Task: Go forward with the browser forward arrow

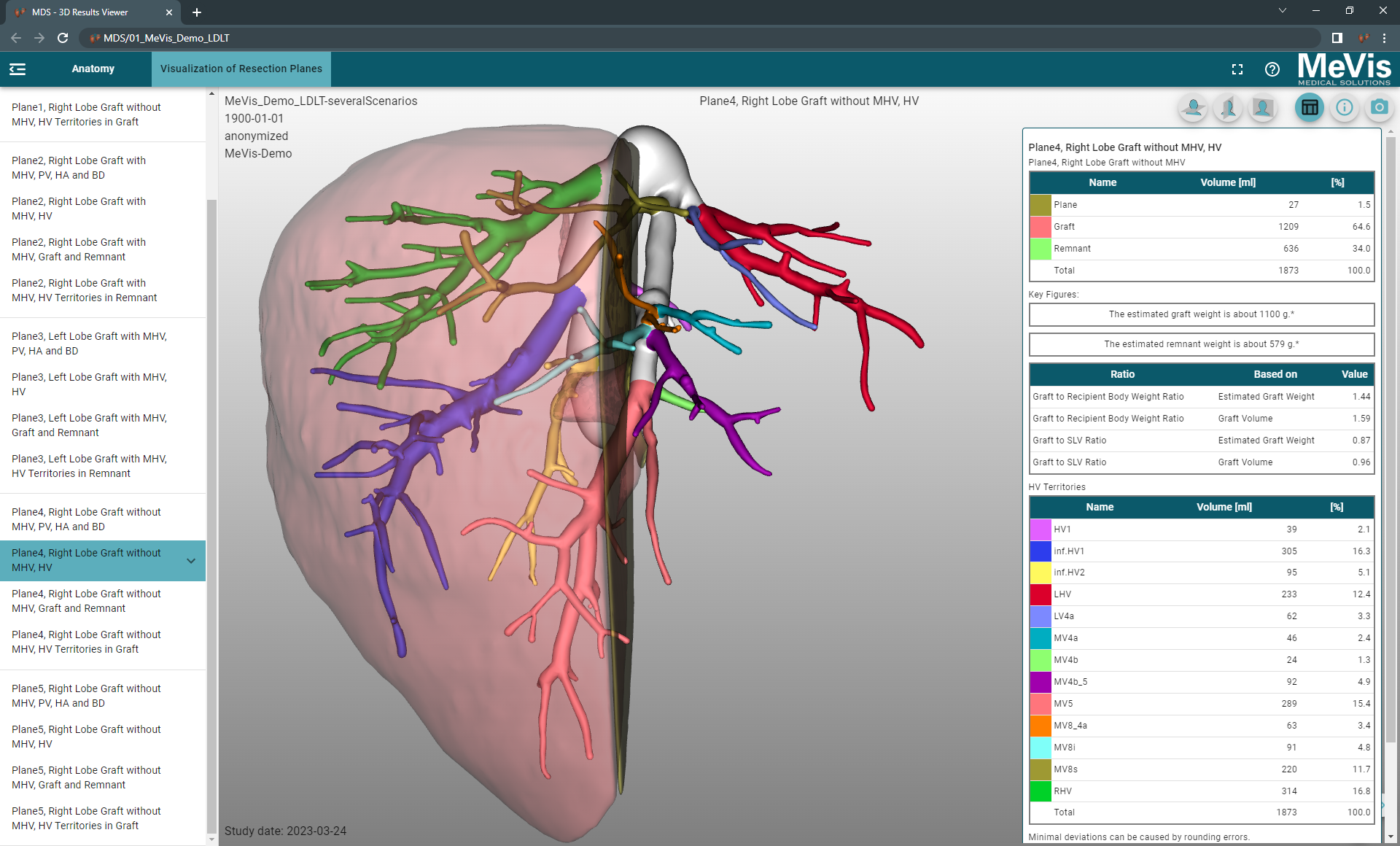Action: (39, 38)
